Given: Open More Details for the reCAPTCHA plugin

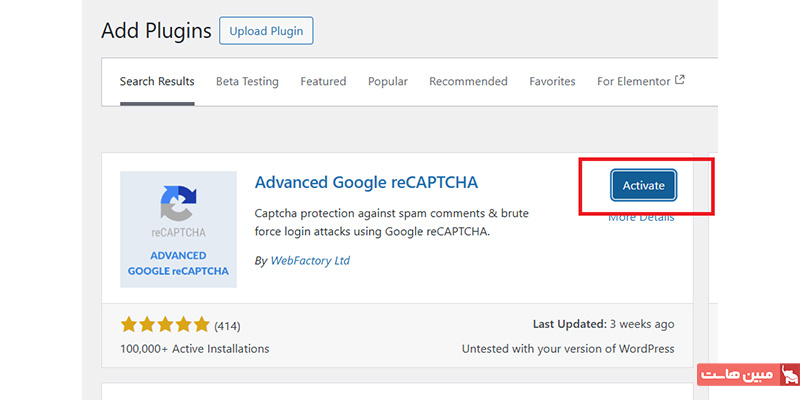Looking at the screenshot, I should (641, 218).
